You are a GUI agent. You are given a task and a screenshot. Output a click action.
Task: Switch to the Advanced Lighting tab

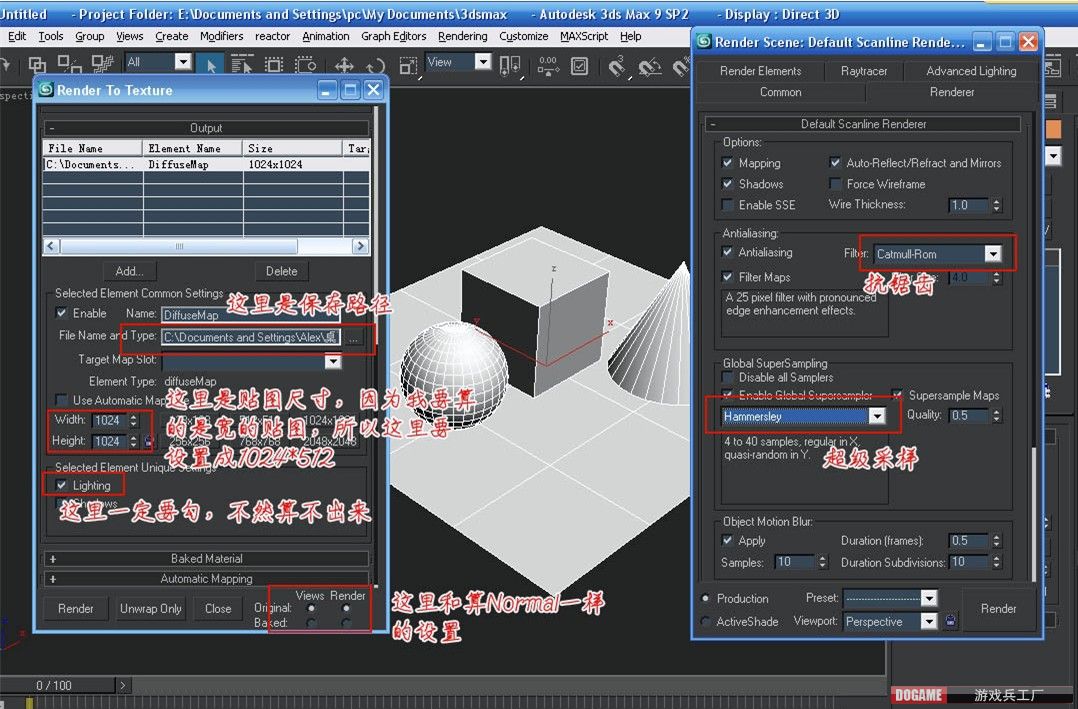pos(971,71)
